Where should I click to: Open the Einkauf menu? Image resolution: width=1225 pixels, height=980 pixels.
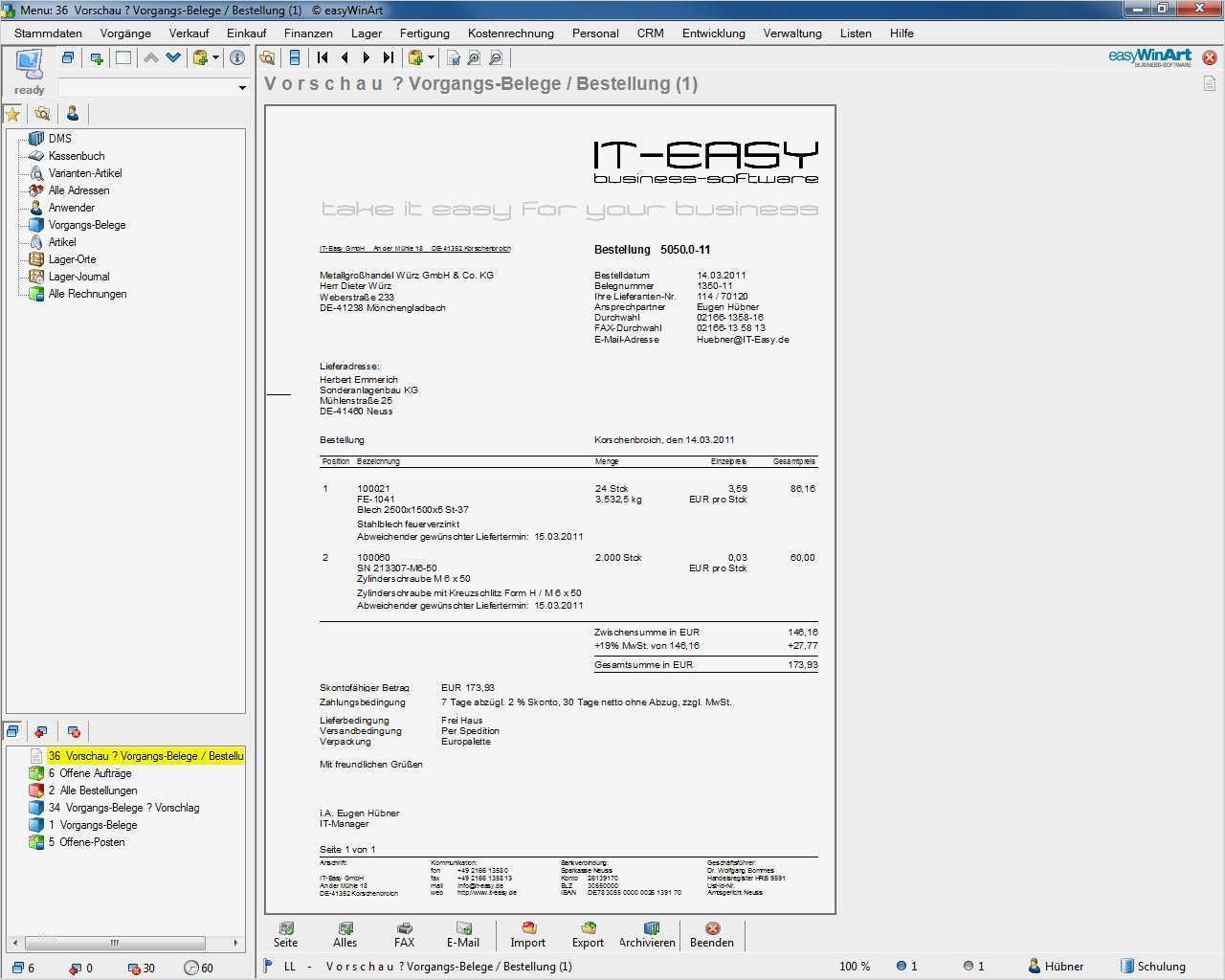click(247, 33)
